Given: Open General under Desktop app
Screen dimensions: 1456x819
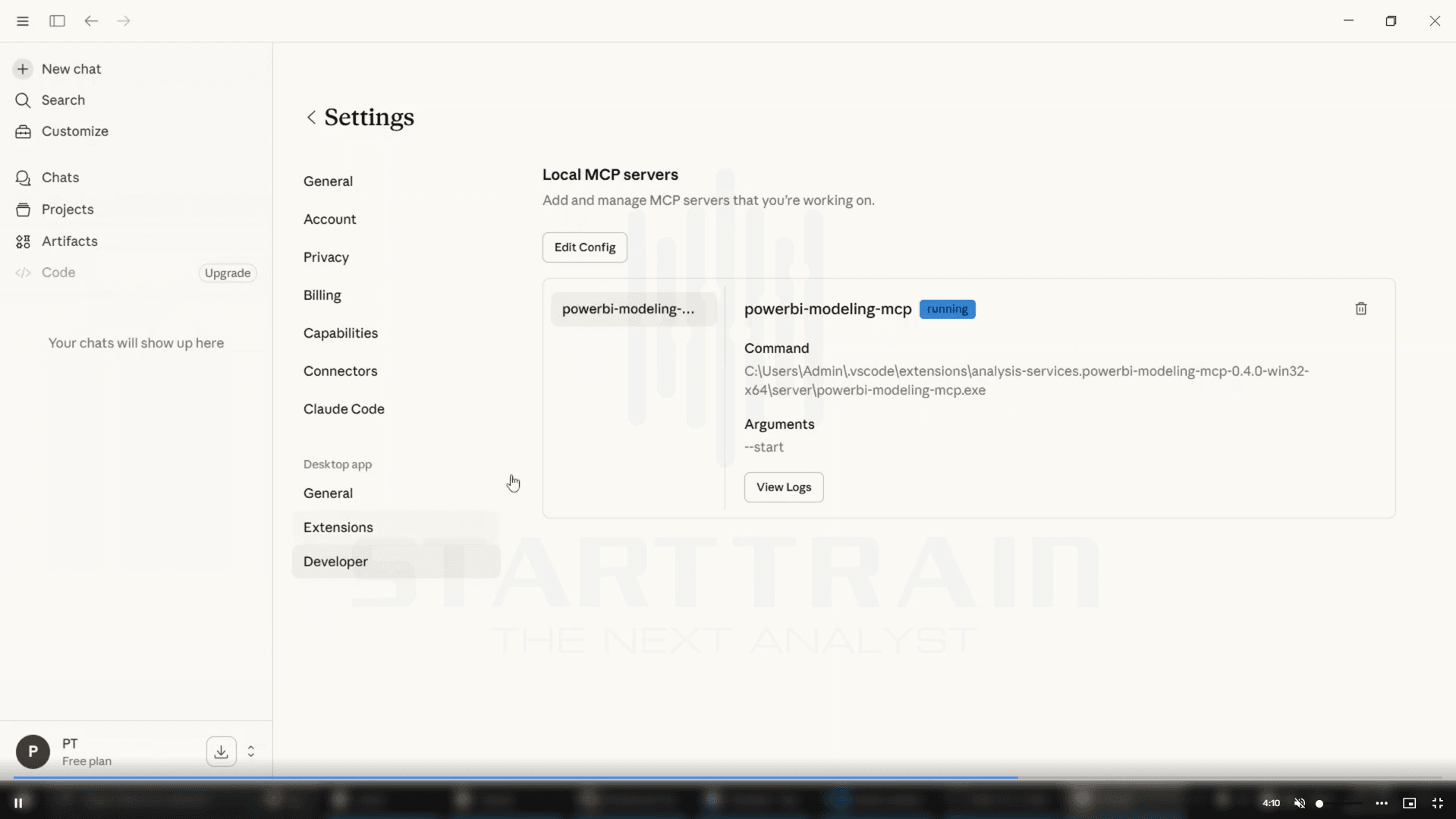Looking at the screenshot, I should click(328, 493).
